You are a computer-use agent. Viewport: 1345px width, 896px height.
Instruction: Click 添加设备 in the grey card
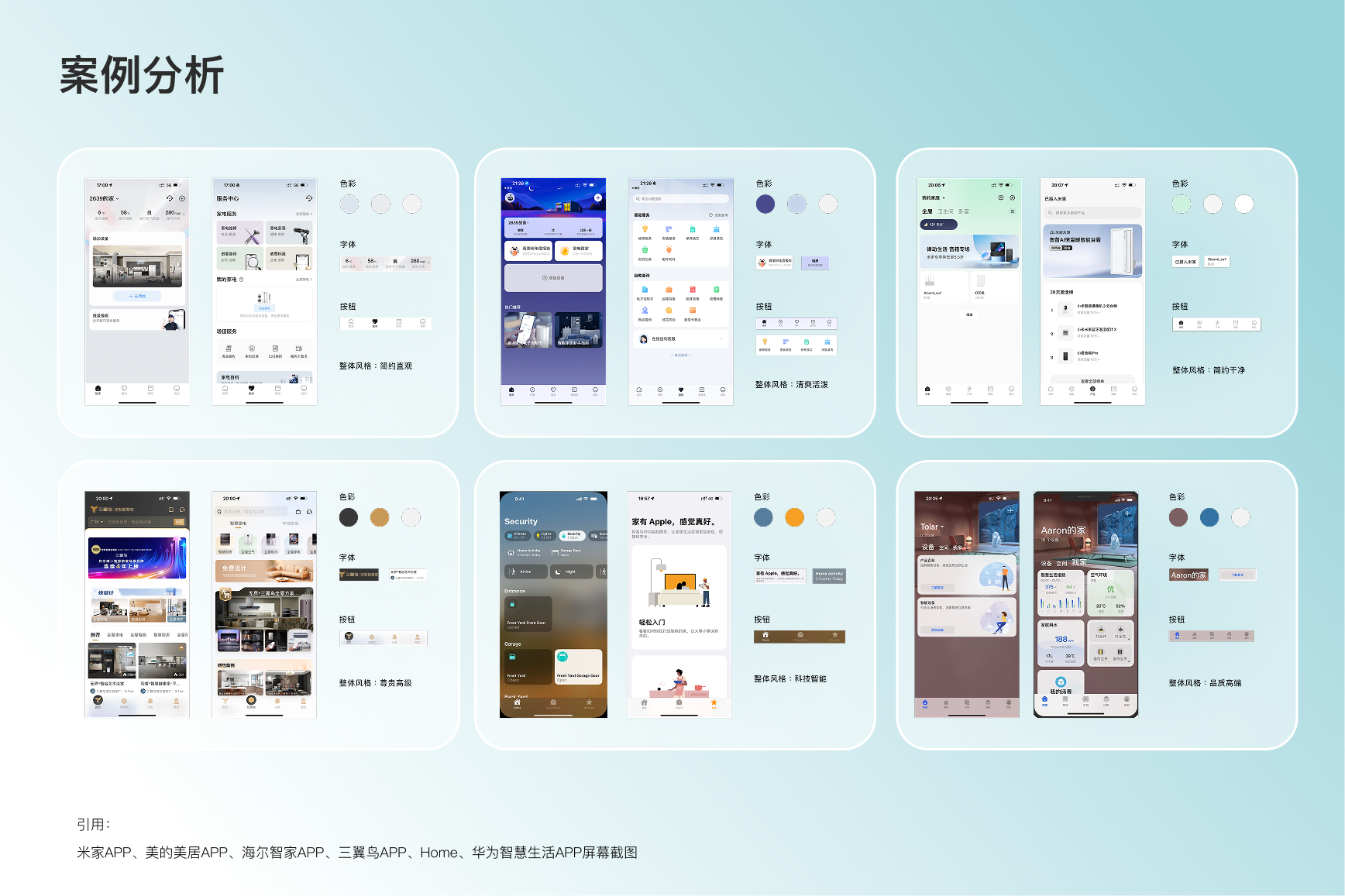click(x=553, y=277)
